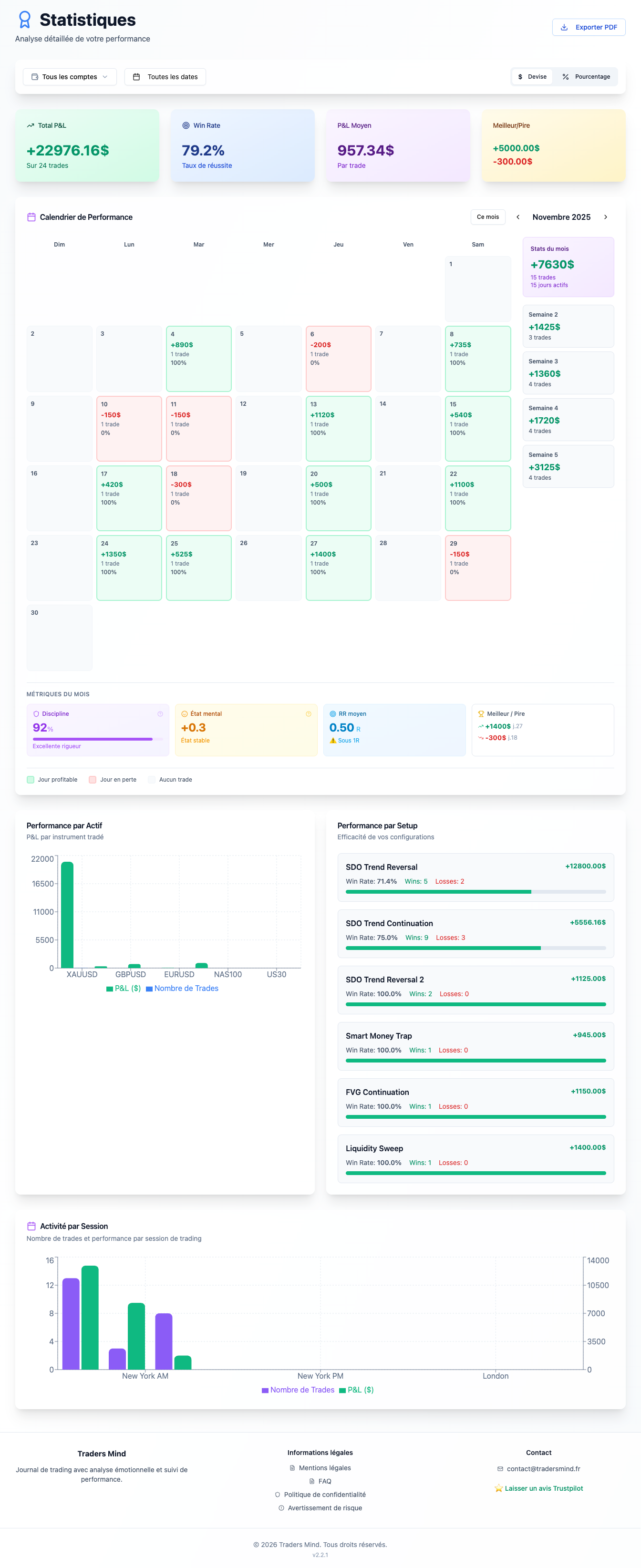This screenshot has height=1568, width=641.
Task: Toggle Nombre de Trades legend in Actif chart
Action: 182,988
